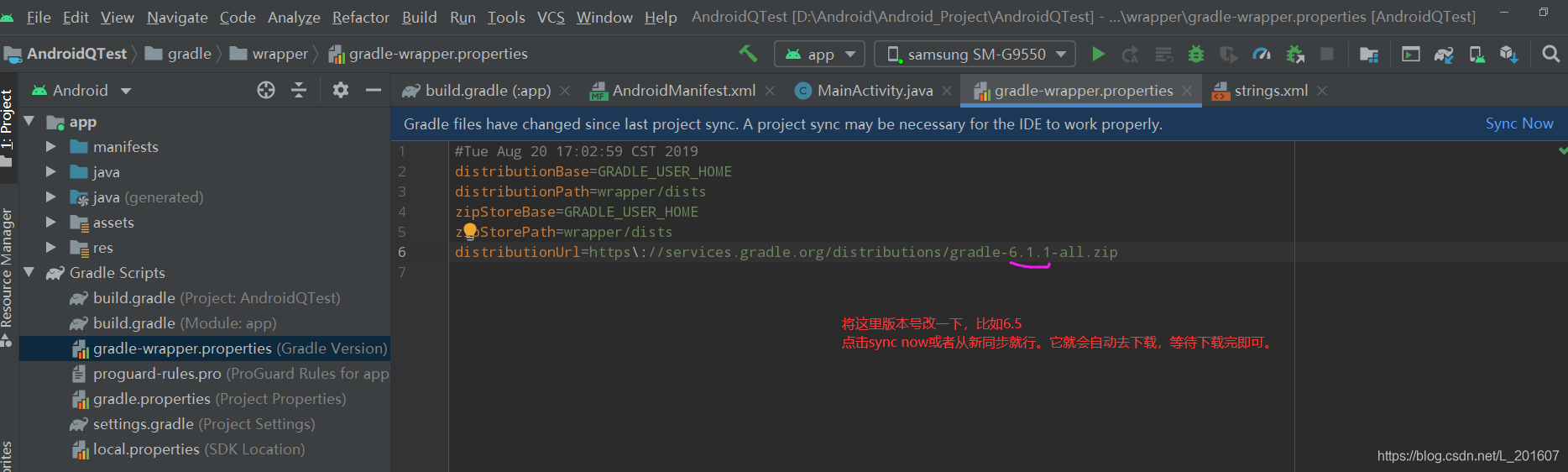Click the green inspection checkmark indicator
Screen dimensions: 1568x472
click(1563, 150)
